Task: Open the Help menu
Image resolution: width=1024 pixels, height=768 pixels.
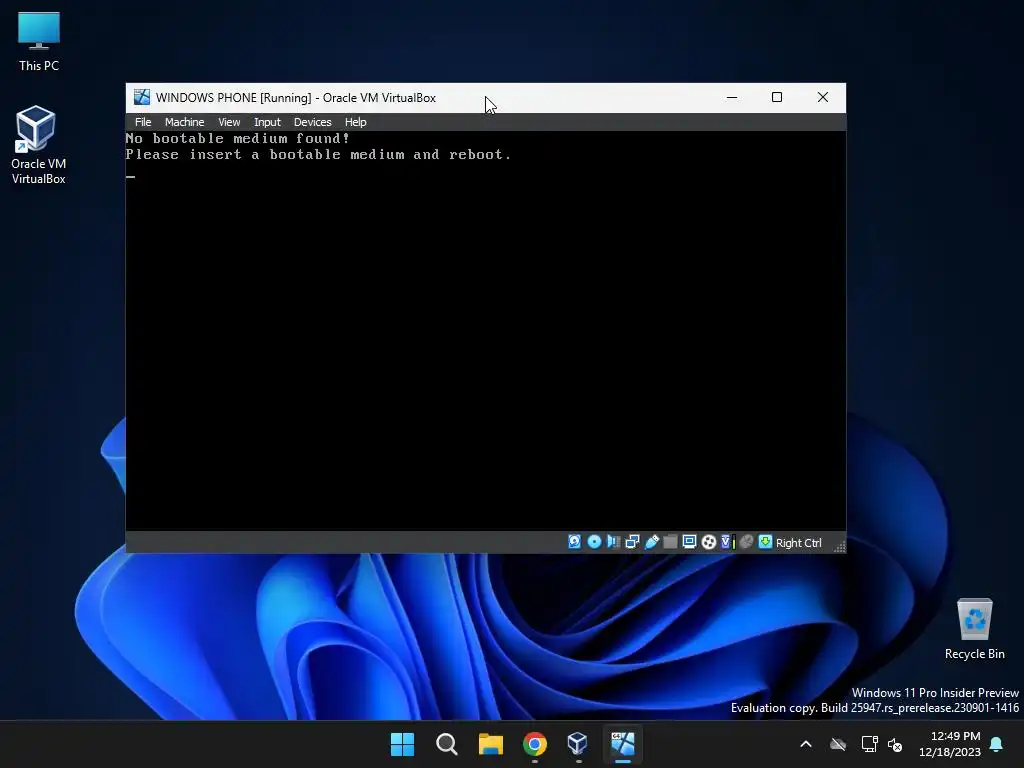Action: (x=355, y=122)
